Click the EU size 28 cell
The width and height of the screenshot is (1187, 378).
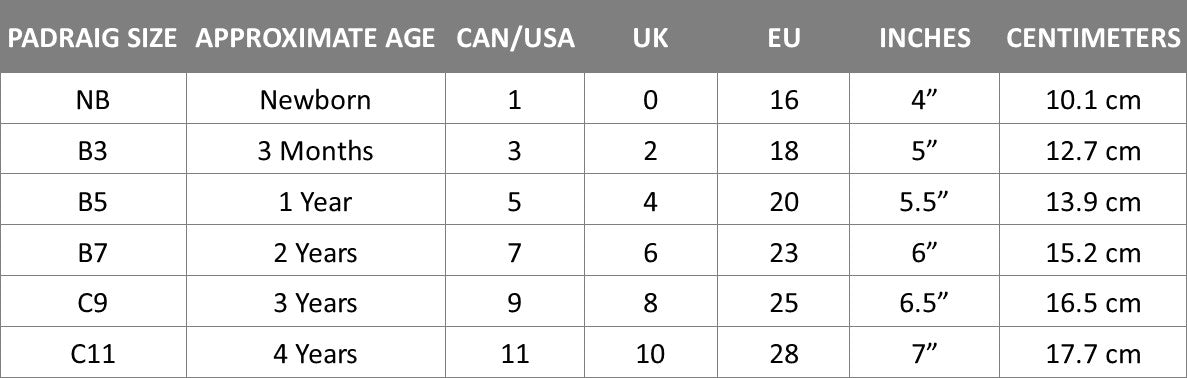[784, 354]
